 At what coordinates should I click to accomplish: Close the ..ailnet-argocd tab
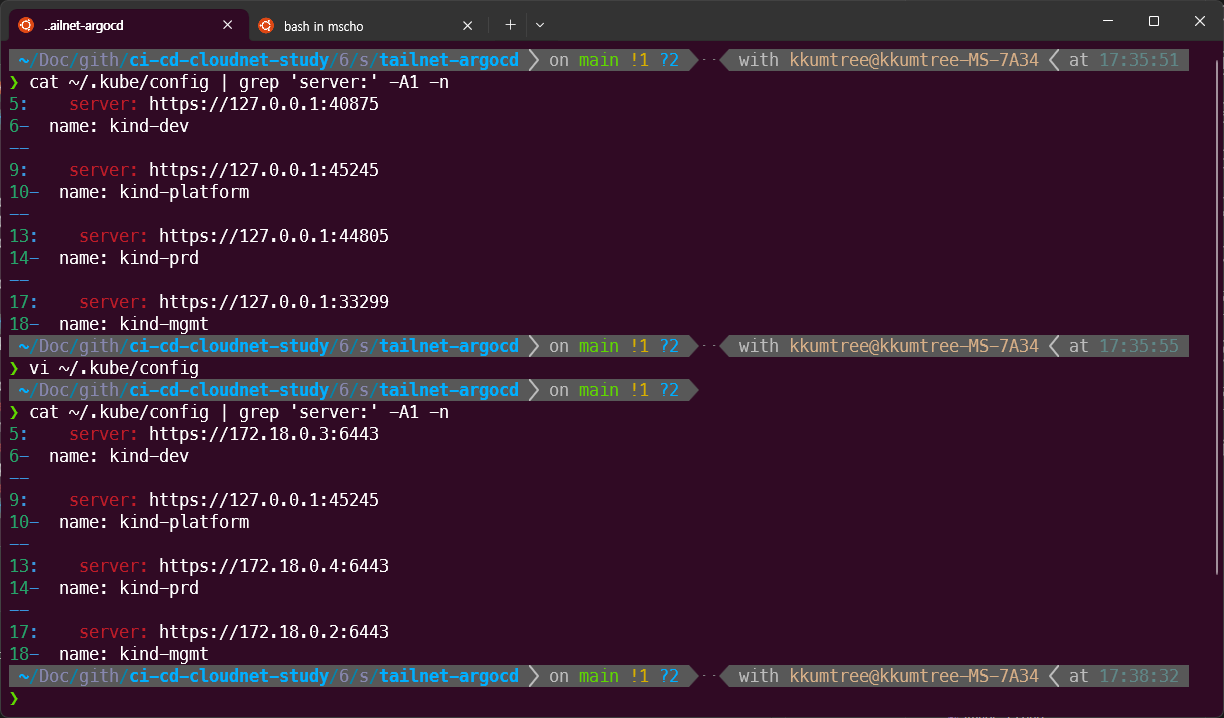[228, 25]
